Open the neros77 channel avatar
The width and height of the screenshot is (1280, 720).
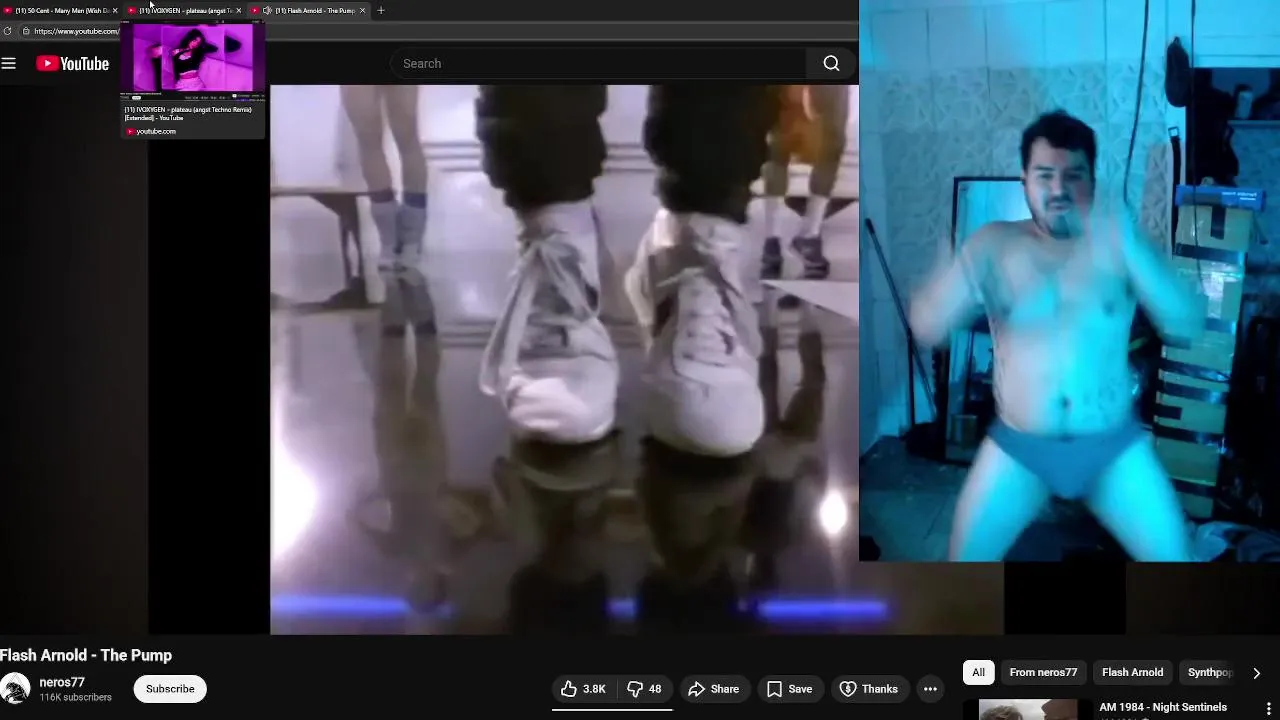(15, 689)
